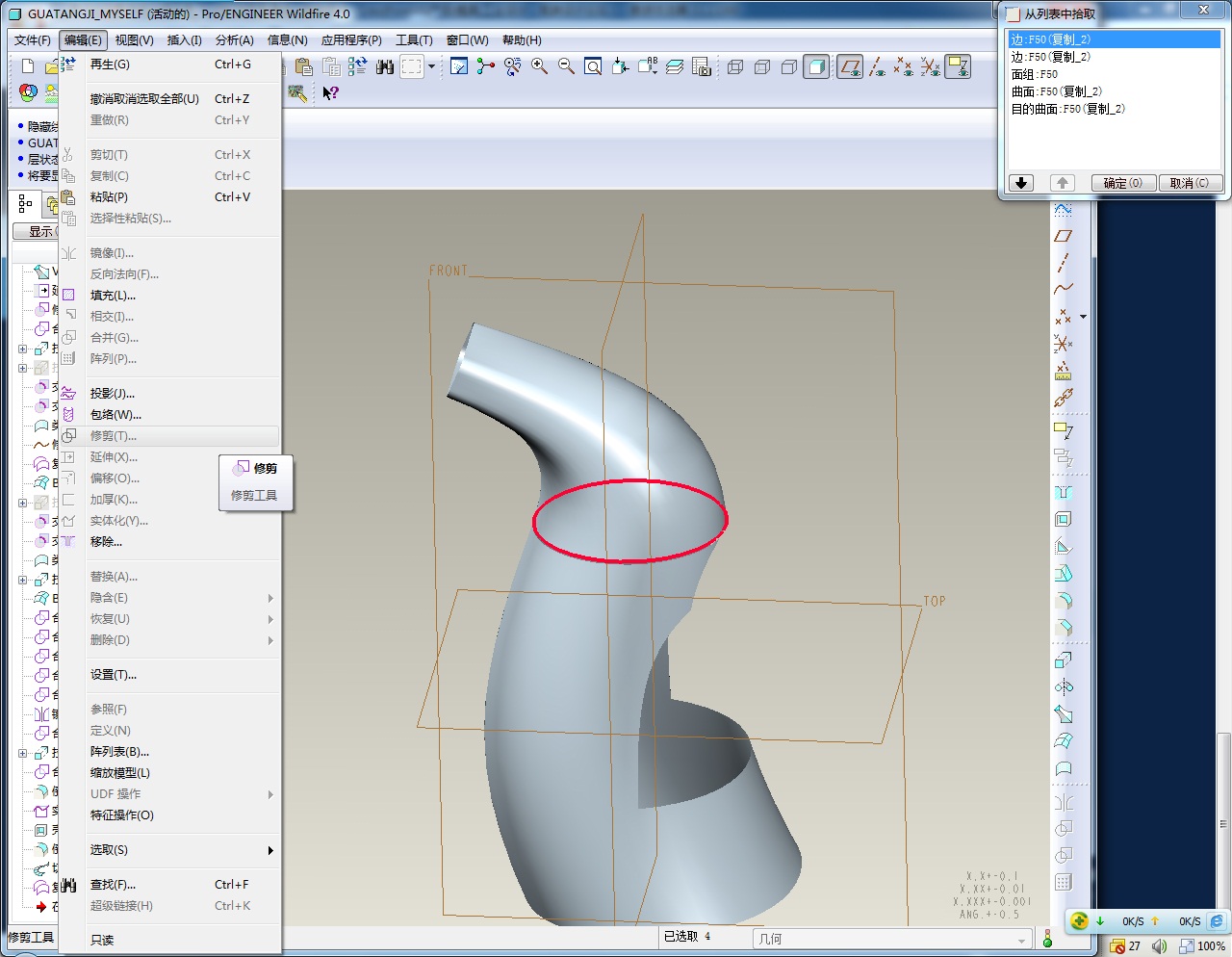Screen dimensions: 1232x957
Task: Select the Rib tool
Action: pos(1064,546)
